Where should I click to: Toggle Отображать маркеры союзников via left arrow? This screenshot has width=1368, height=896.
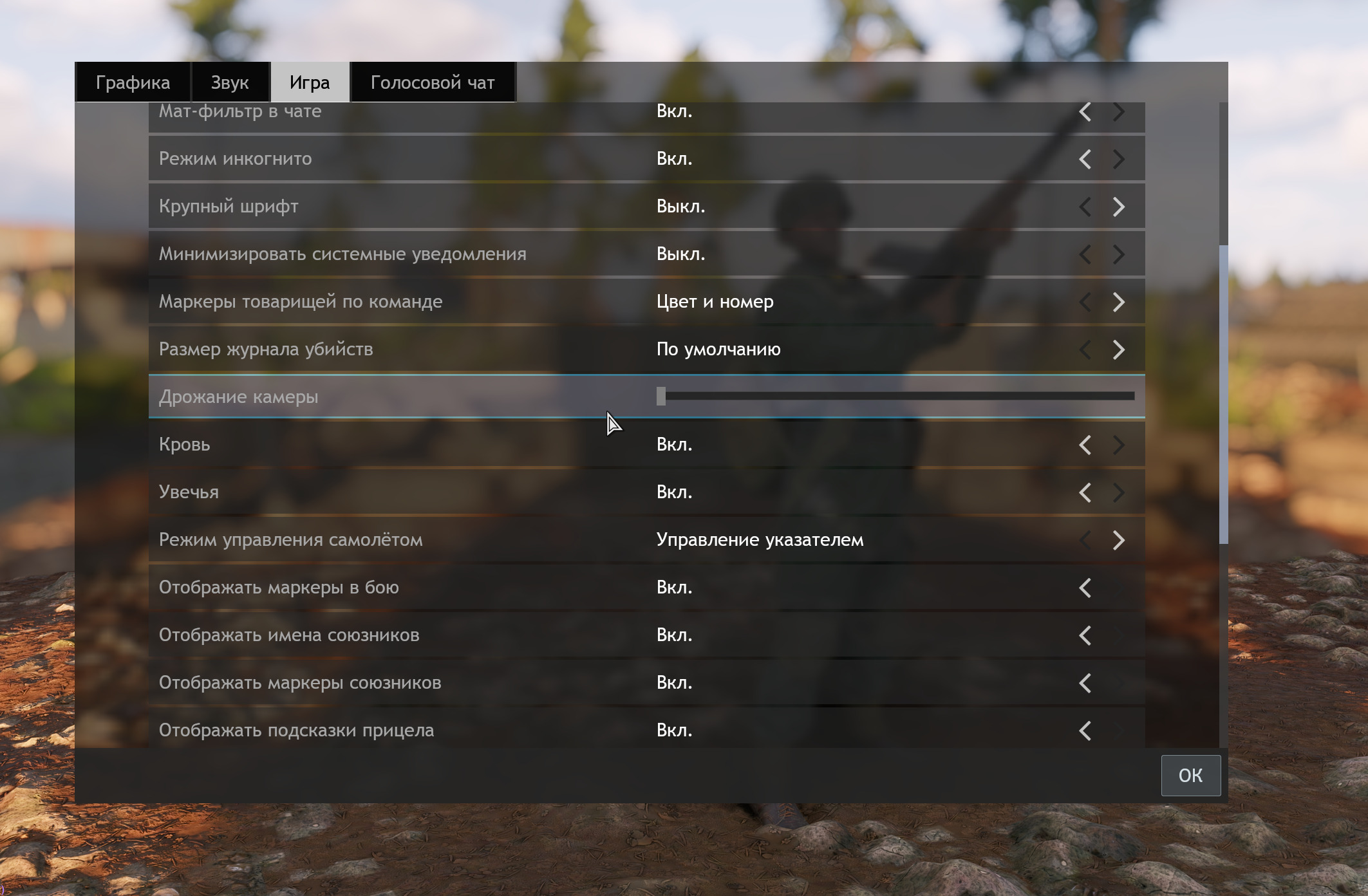tap(1085, 683)
